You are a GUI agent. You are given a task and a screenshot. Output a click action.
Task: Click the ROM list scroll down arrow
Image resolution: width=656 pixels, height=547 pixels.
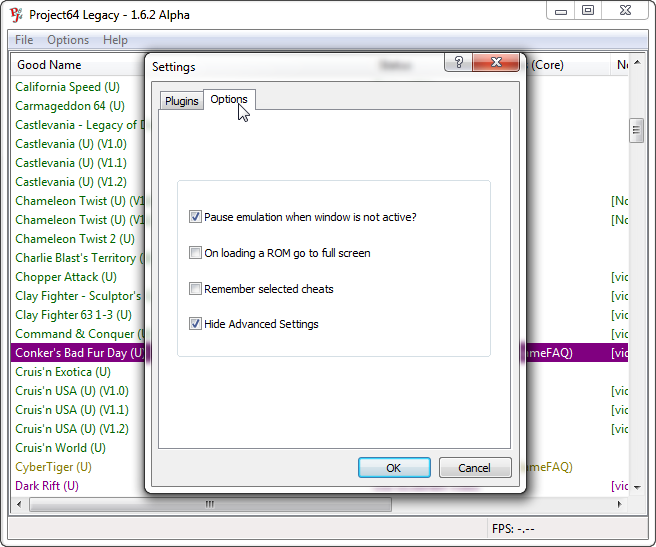click(x=637, y=487)
